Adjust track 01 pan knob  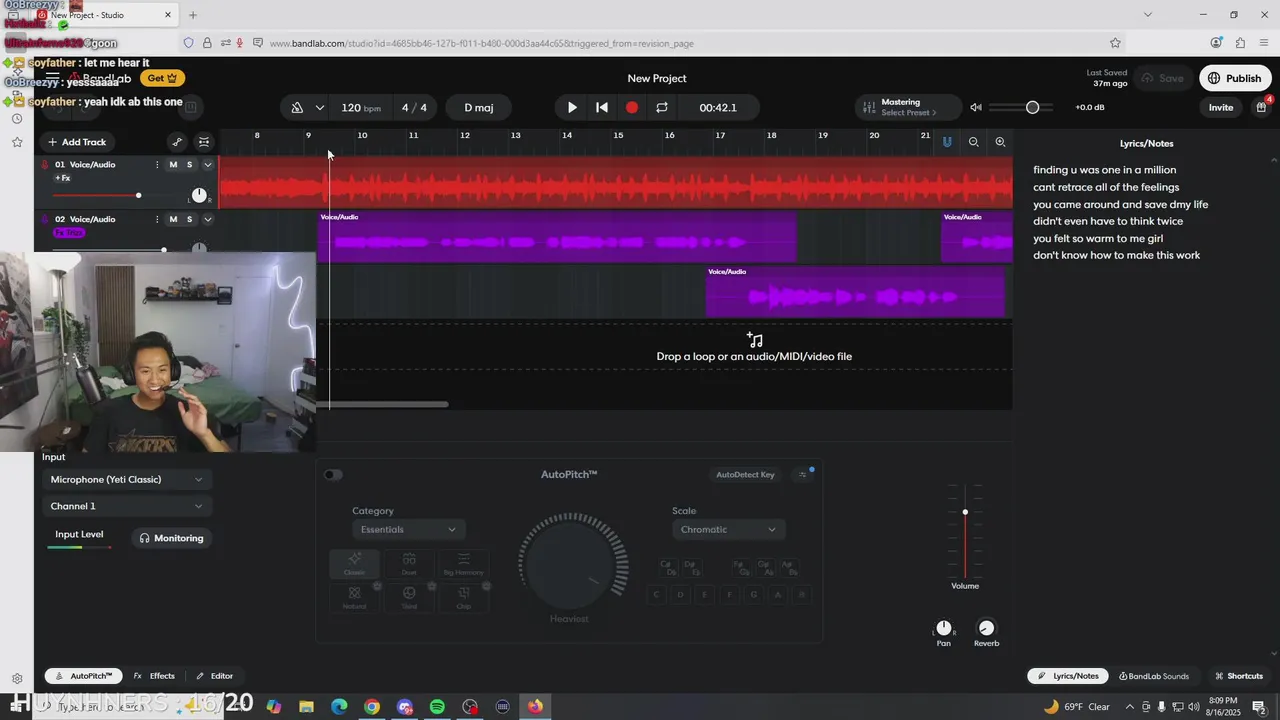point(199,195)
